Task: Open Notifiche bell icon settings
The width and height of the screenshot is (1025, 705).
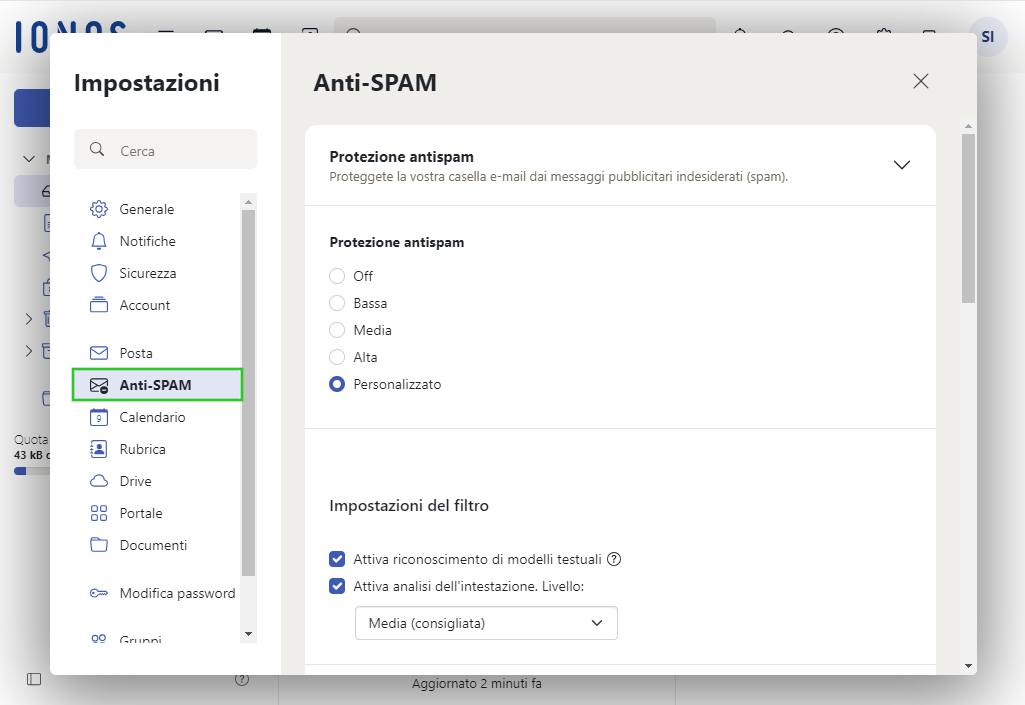Action: [99, 241]
